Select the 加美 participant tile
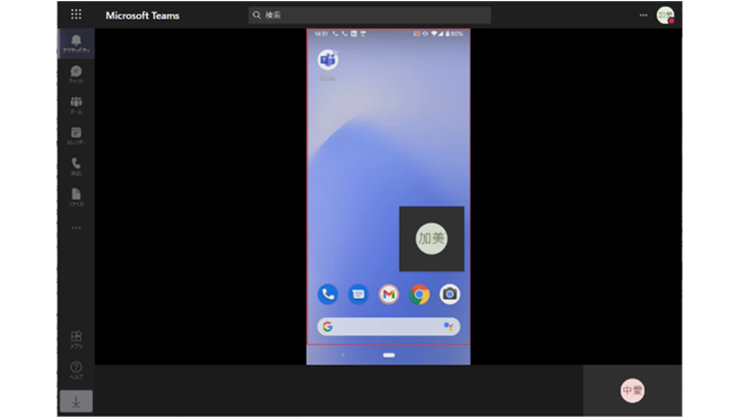The image size is (740, 417). (x=432, y=239)
